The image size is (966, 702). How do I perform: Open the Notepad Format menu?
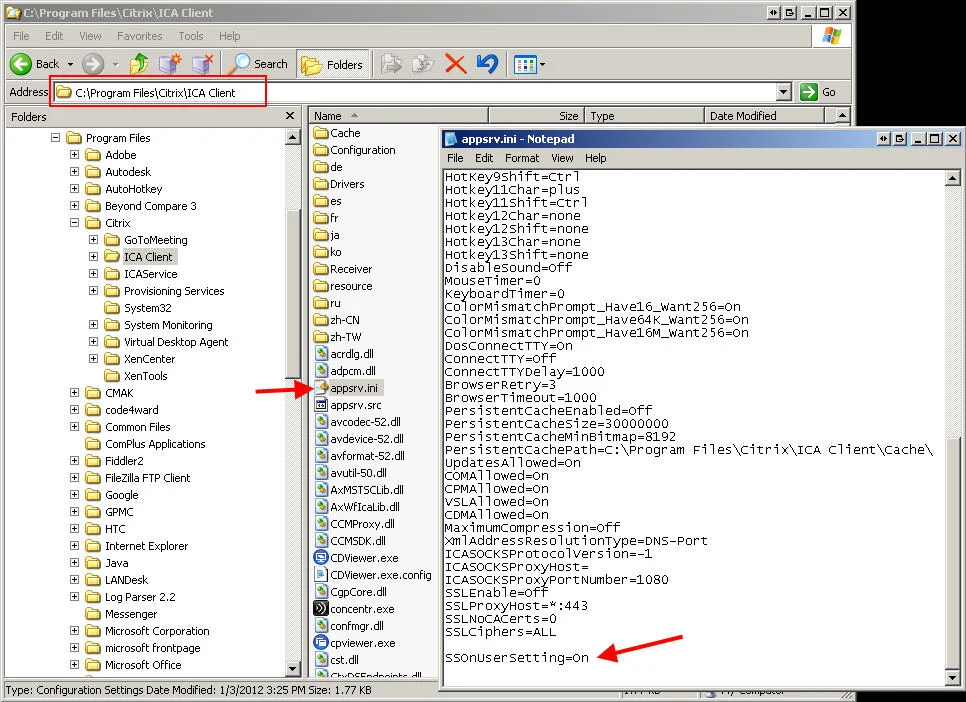click(x=522, y=158)
